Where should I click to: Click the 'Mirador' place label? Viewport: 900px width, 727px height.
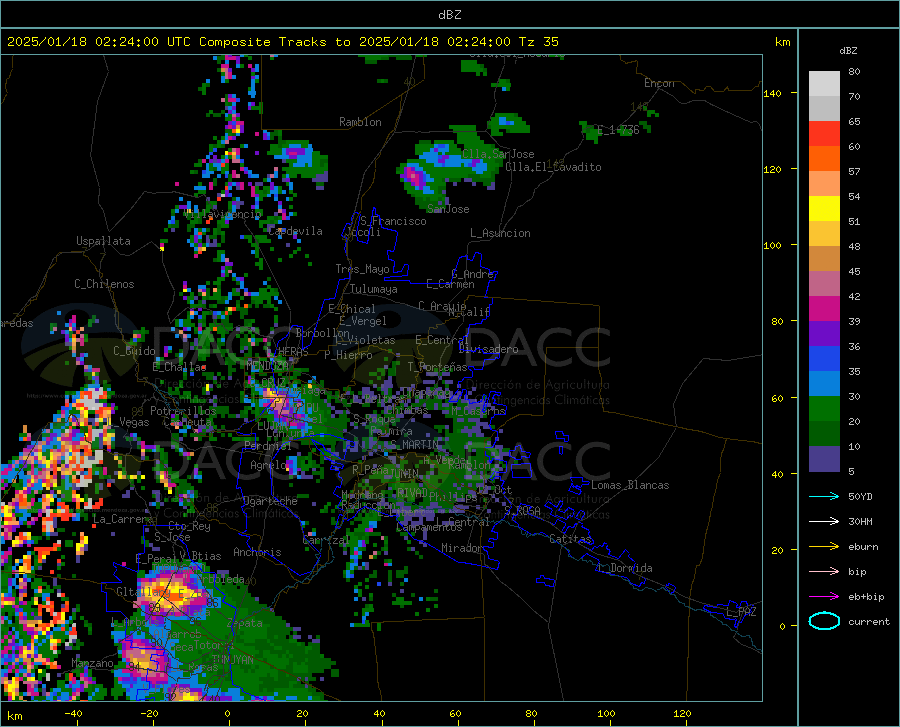click(462, 548)
